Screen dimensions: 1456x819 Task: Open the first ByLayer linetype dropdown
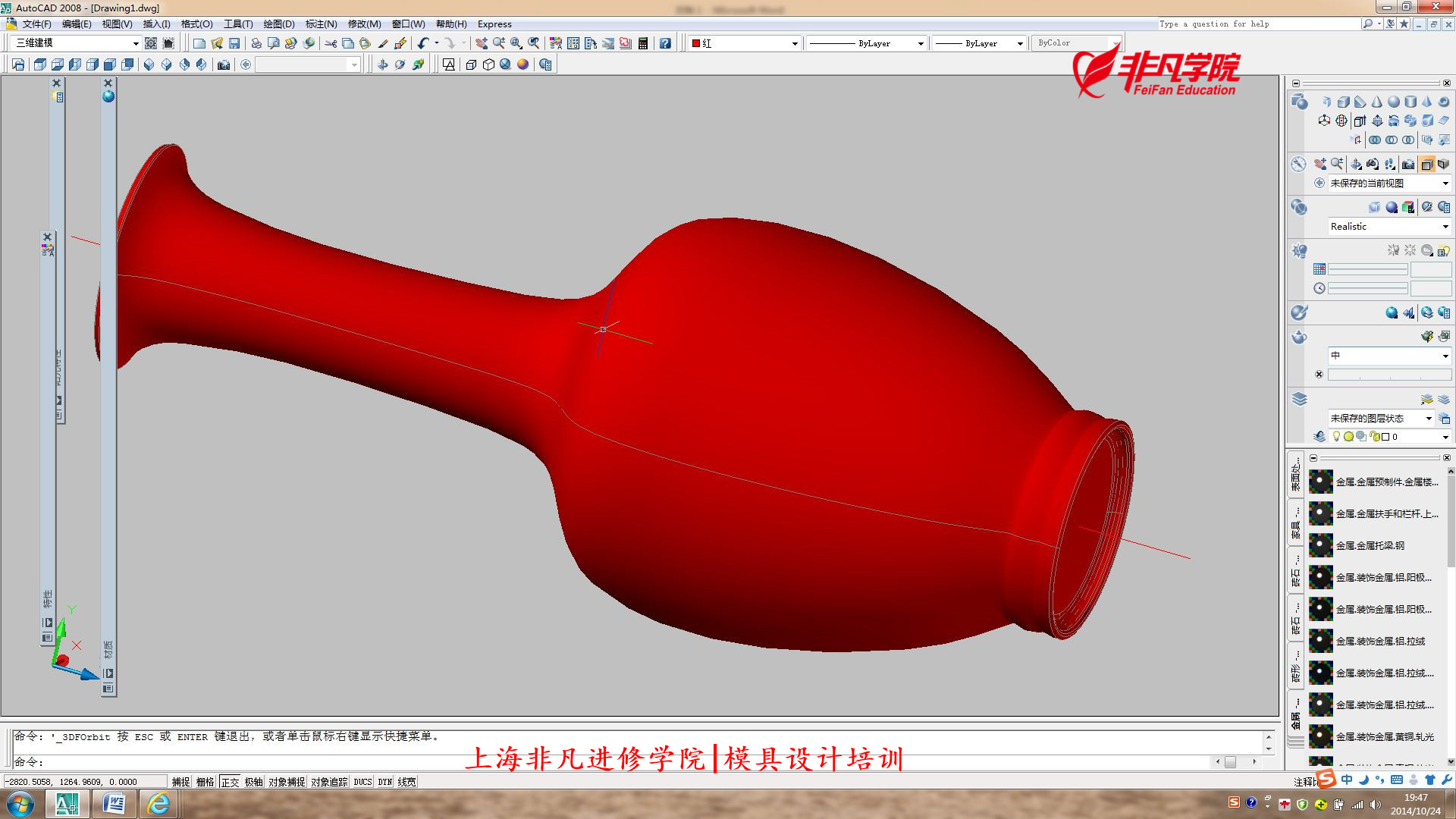866,43
